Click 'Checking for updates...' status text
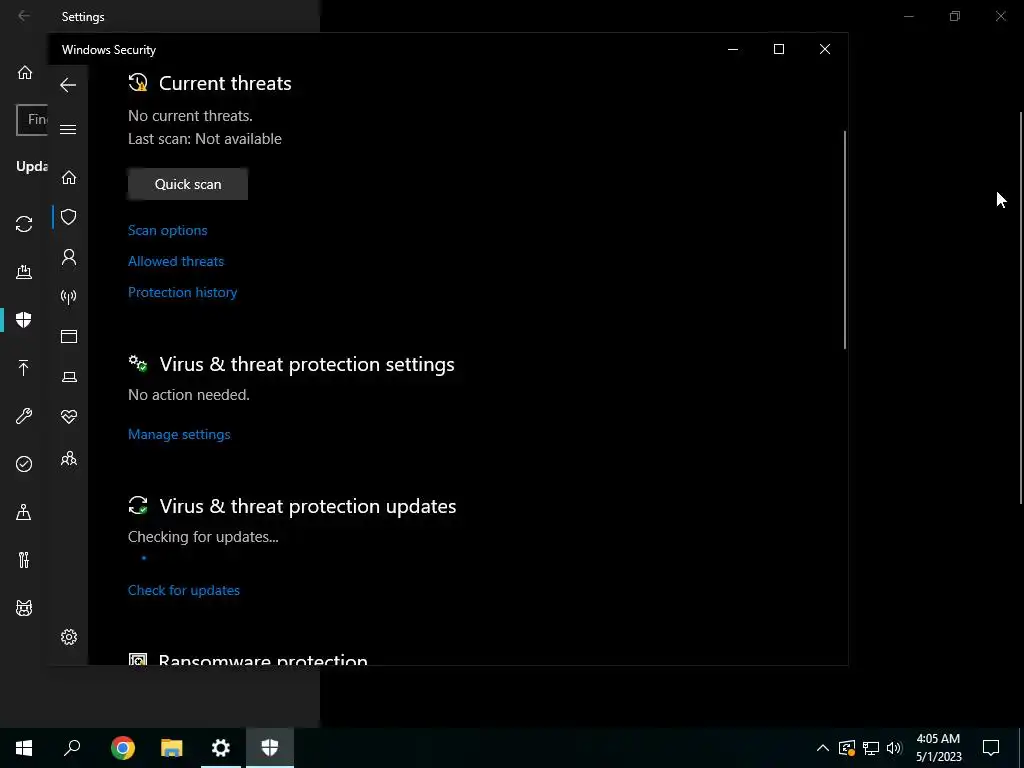 coord(203,537)
